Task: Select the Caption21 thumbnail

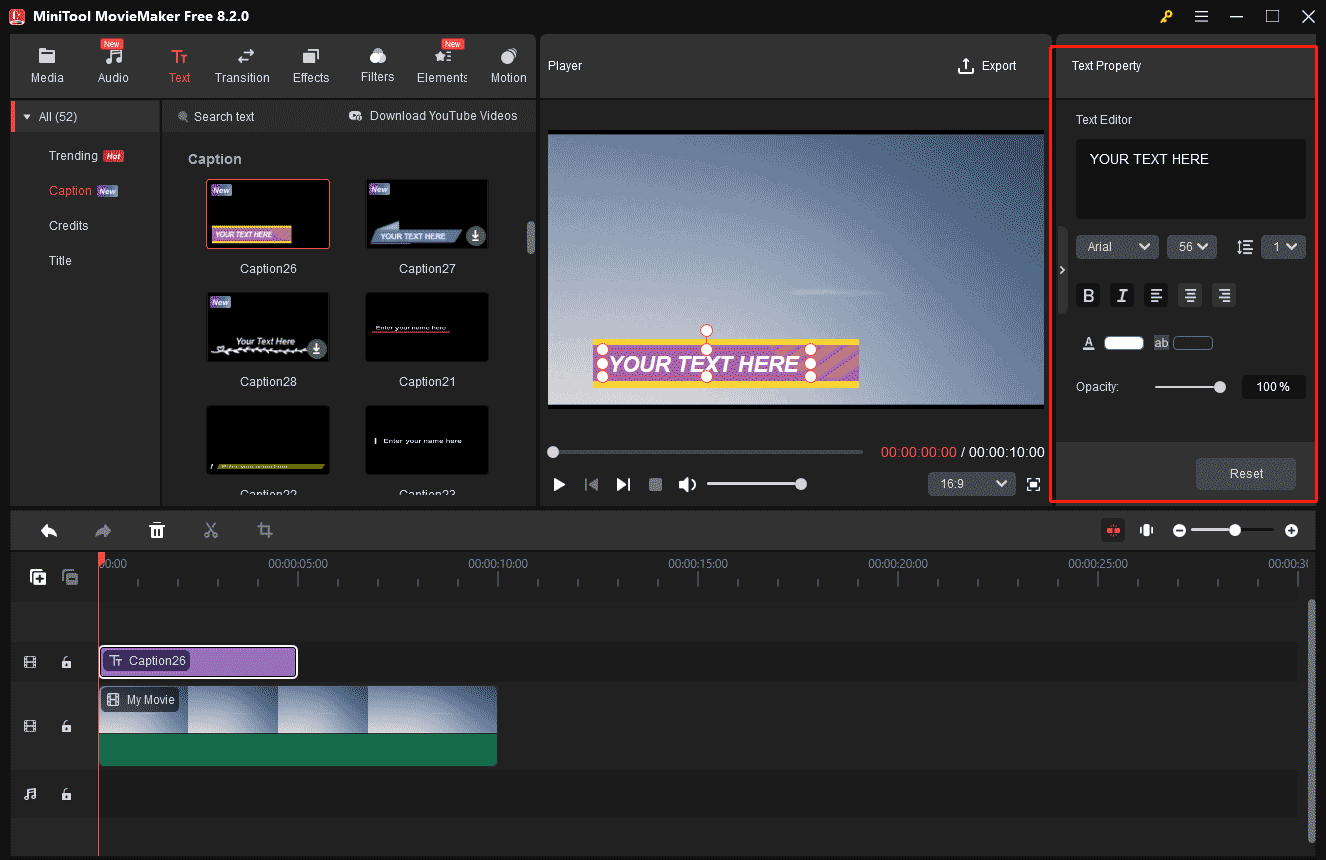Action: point(427,327)
